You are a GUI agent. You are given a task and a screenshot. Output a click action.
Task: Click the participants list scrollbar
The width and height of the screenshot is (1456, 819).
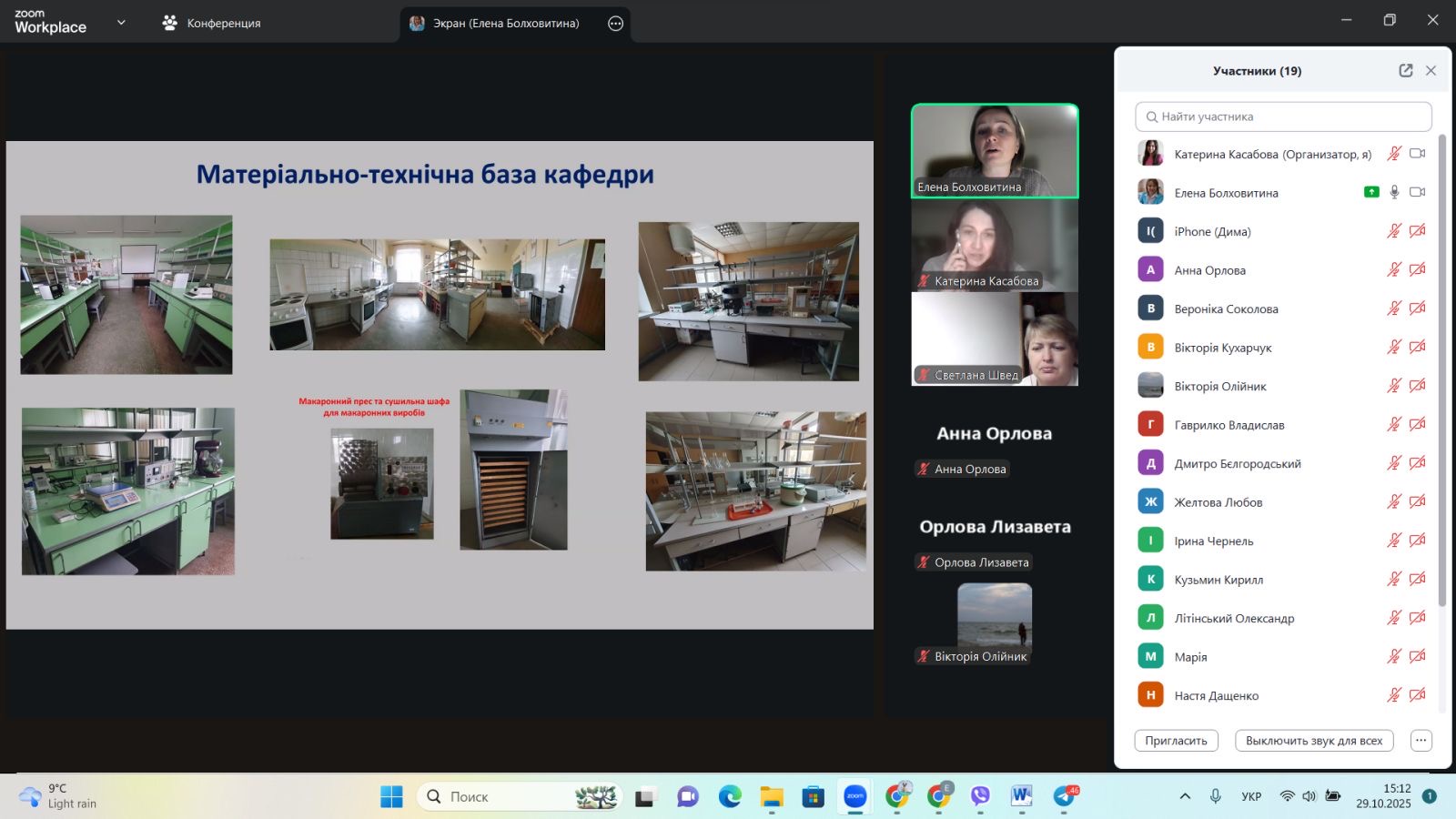pyautogui.click(x=1441, y=364)
